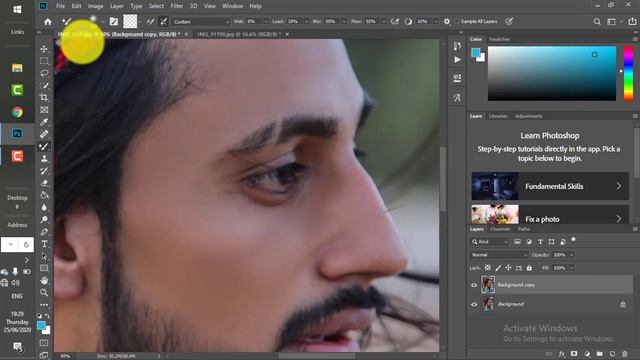Expand the Fix a photo tutorials
Screen dimensions: 640x360
click(x=619, y=219)
